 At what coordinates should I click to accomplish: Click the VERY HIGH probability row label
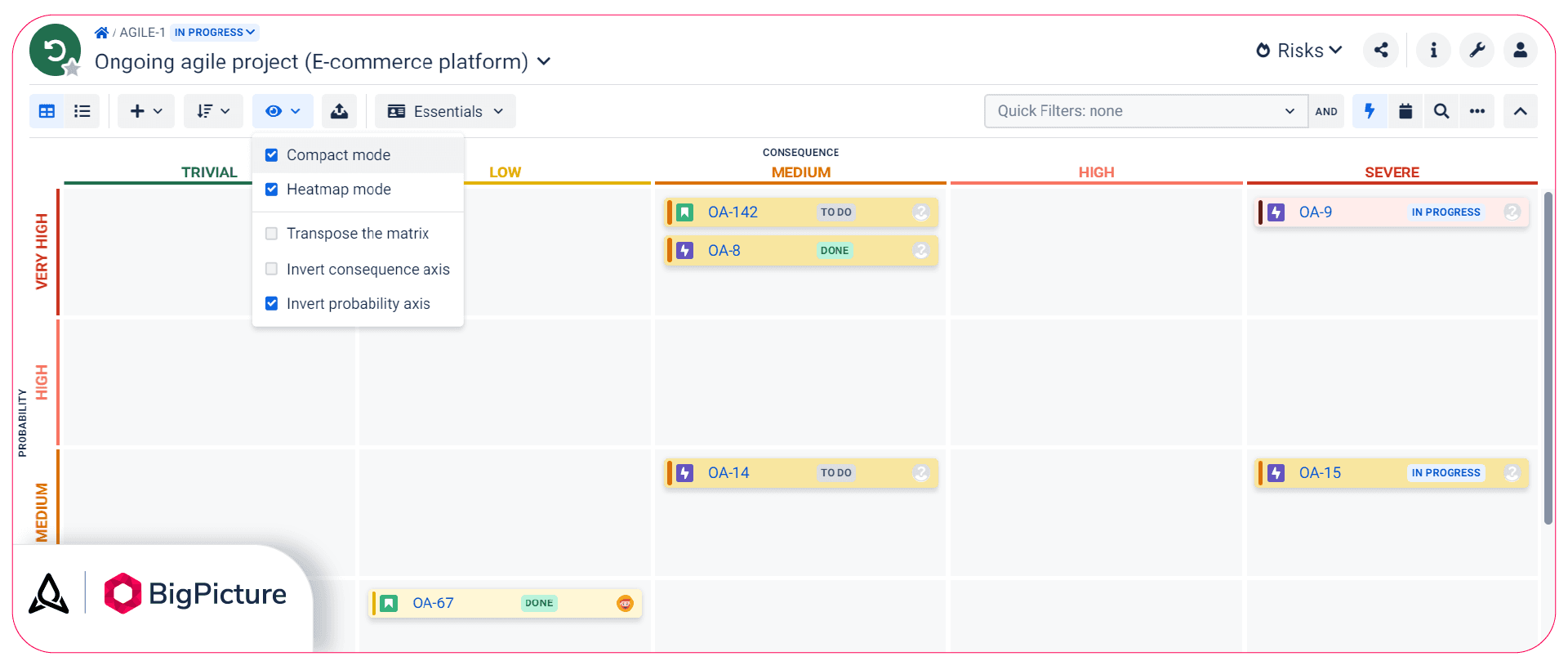click(42, 252)
